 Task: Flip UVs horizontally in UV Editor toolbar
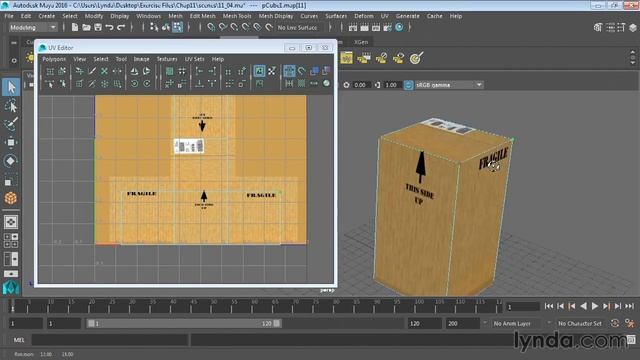(134, 71)
